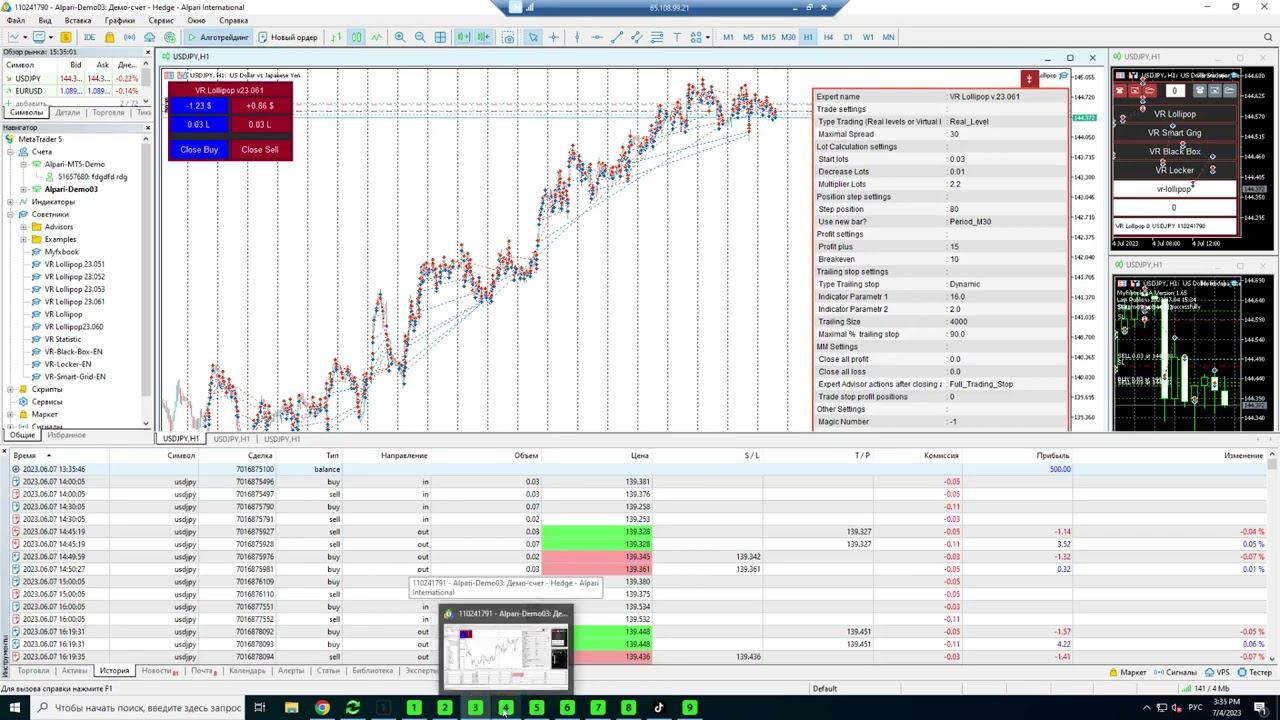
Task: Select the MN timeframe
Action: 888,37
